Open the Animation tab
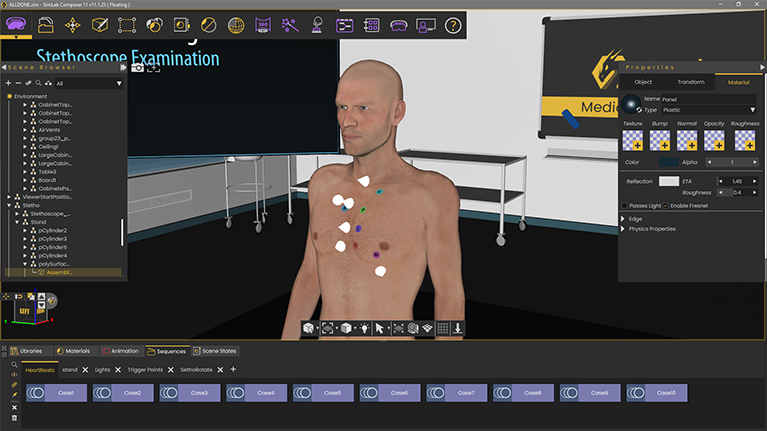 [120, 351]
